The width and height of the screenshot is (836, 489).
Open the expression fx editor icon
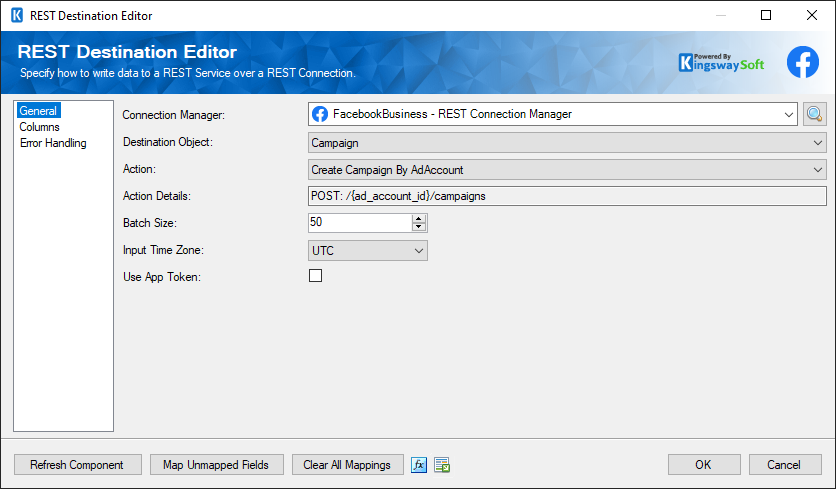(419, 465)
